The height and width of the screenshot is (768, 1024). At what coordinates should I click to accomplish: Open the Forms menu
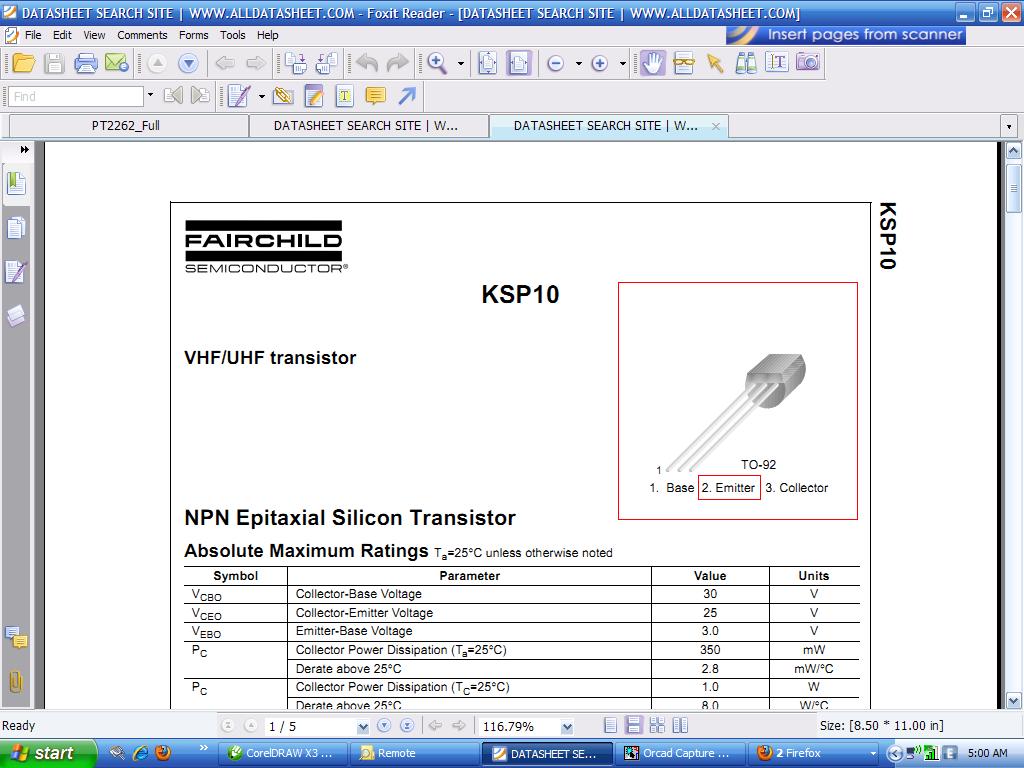pos(193,35)
